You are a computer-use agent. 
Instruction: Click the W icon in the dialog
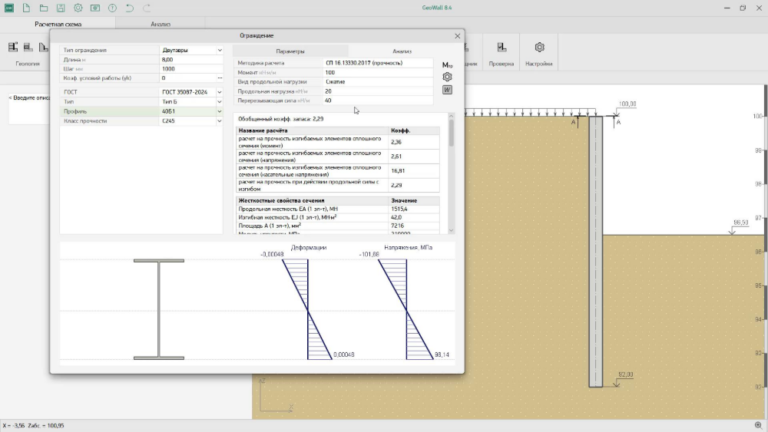[x=447, y=90]
